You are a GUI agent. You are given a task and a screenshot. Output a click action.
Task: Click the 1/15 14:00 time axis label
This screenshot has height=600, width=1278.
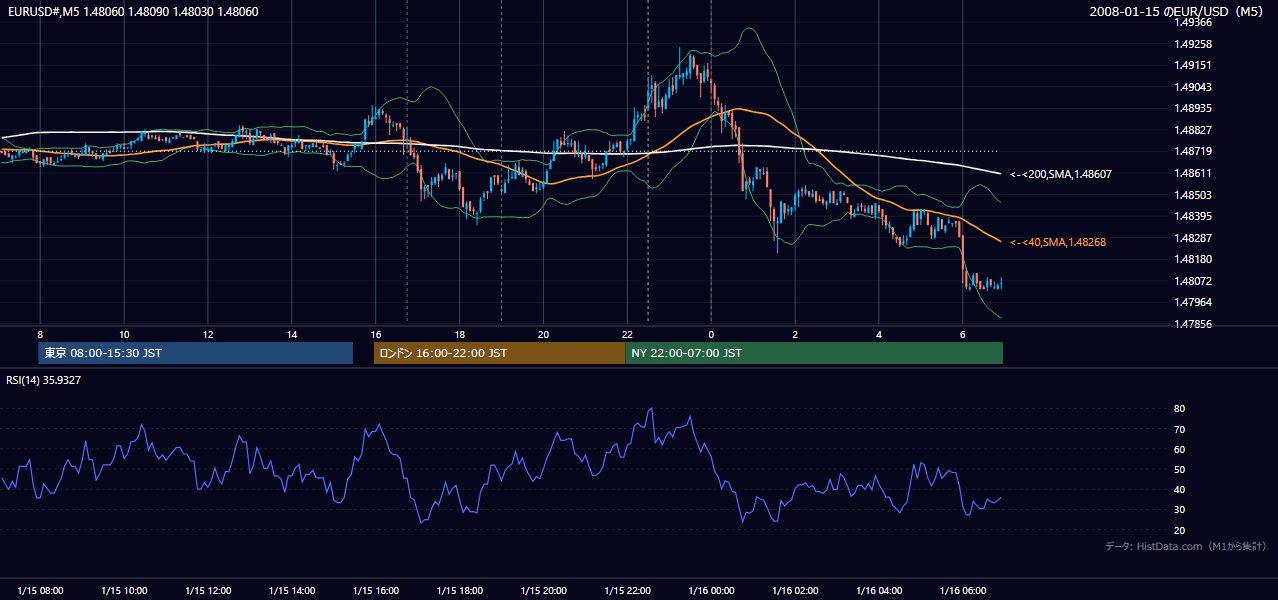click(292, 590)
